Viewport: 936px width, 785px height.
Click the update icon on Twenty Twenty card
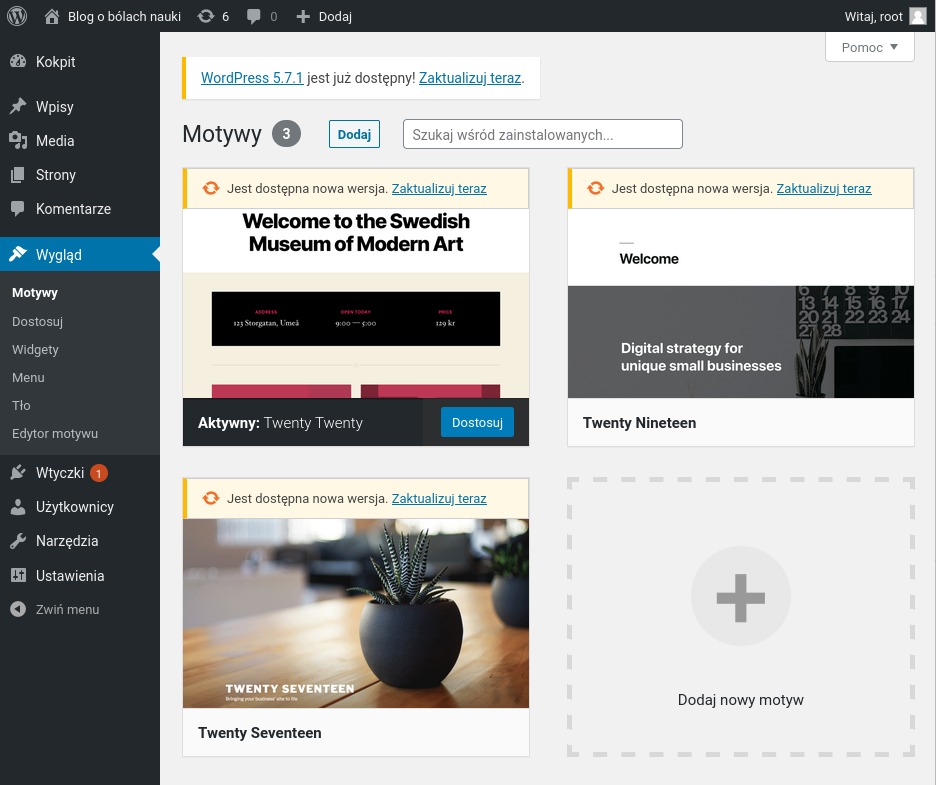tap(211, 188)
